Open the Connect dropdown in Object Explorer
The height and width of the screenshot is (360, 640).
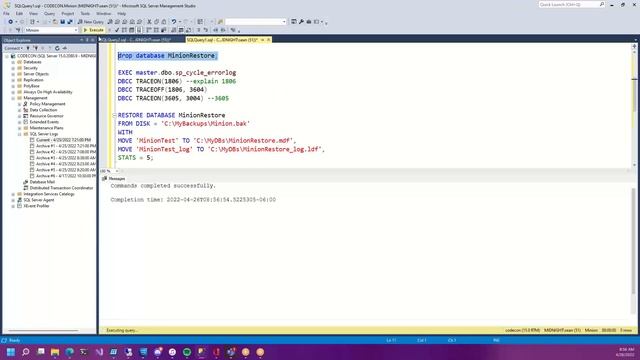click(13, 48)
